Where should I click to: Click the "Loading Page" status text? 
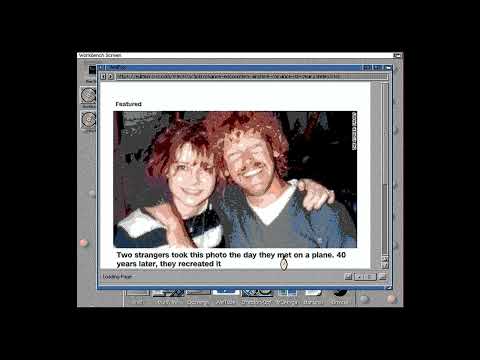pyautogui.click(x=117, y=277)
